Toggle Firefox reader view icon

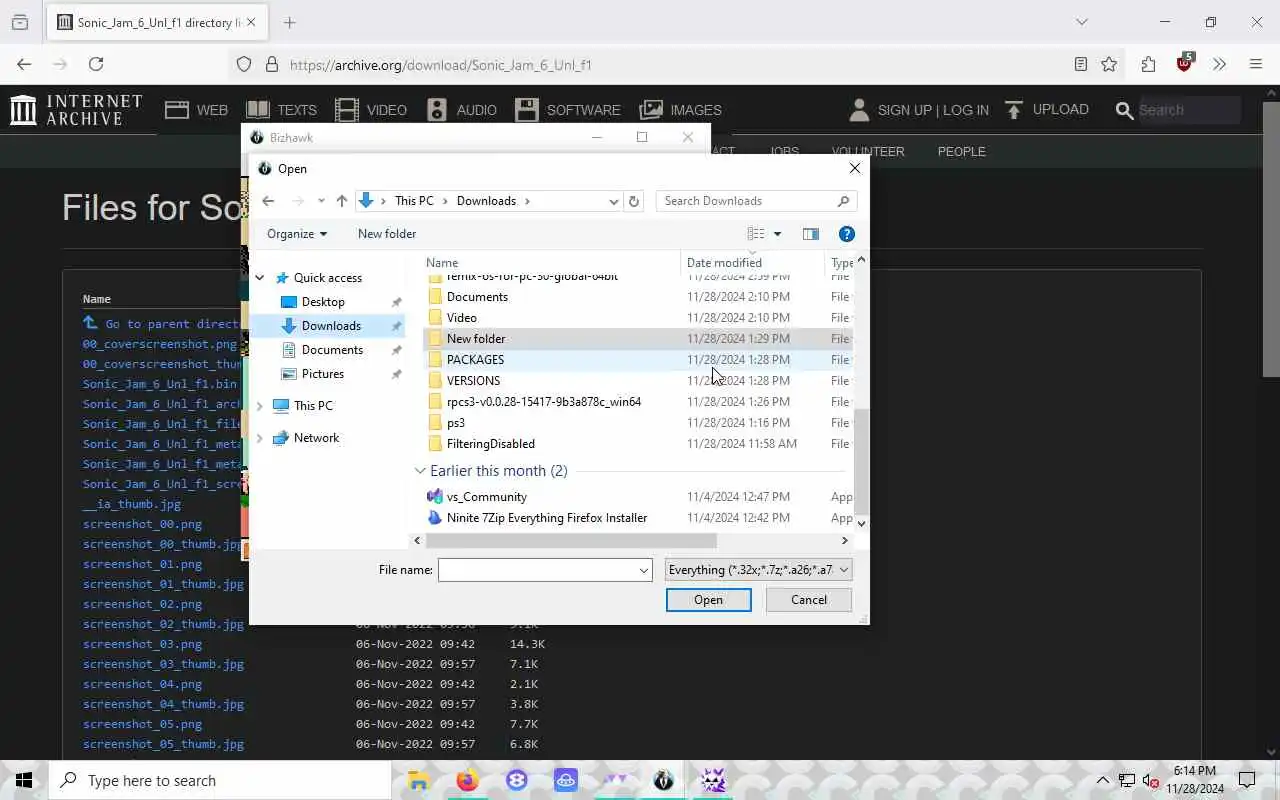(x=1080, y=64)
